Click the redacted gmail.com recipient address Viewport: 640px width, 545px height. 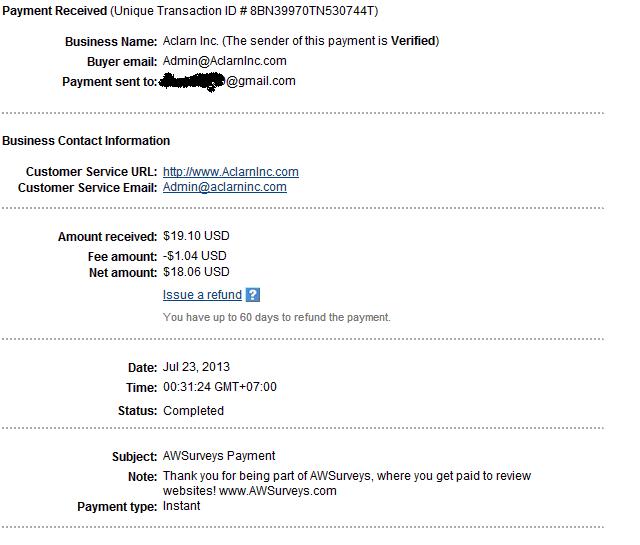point(229,82)
